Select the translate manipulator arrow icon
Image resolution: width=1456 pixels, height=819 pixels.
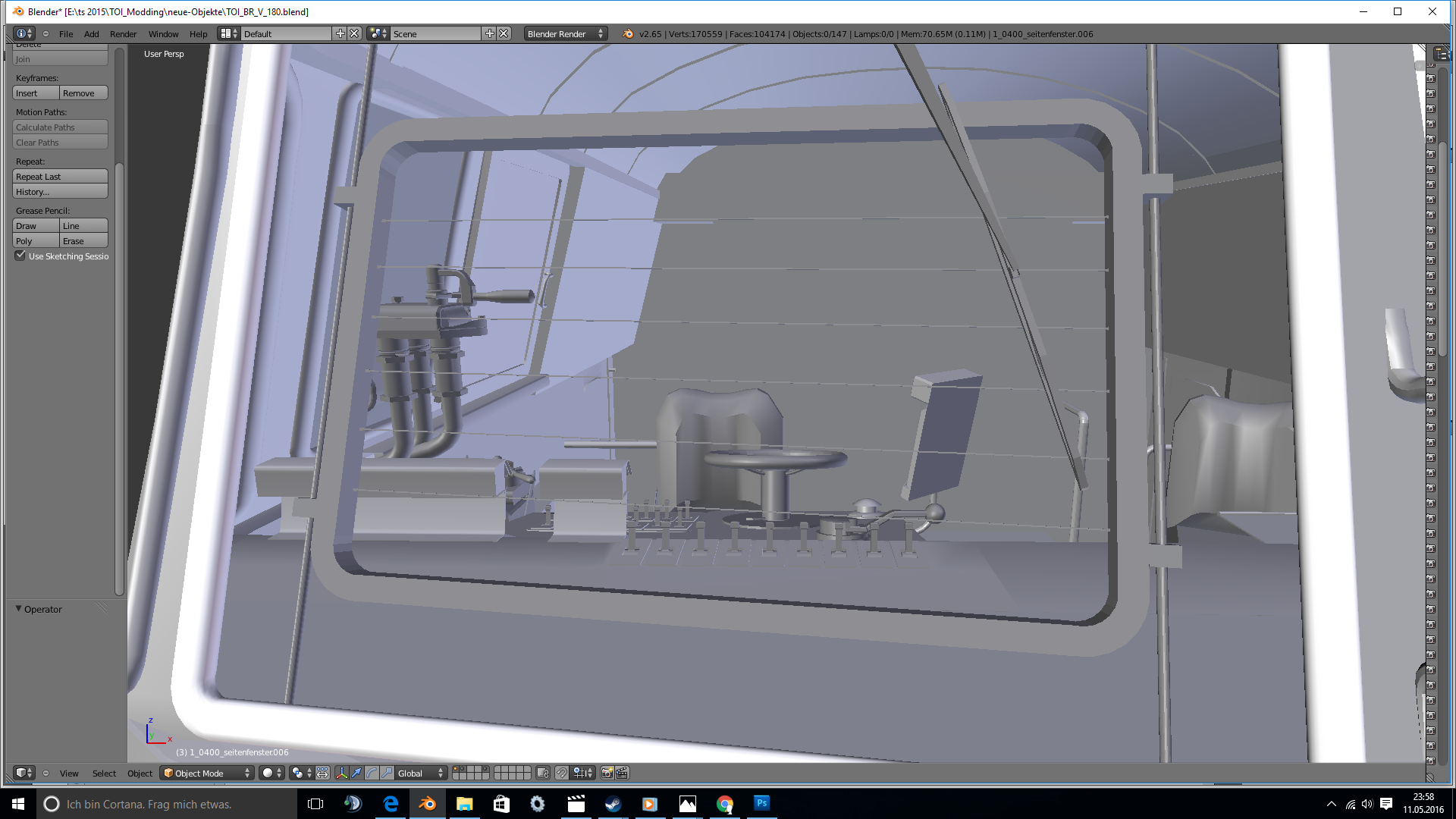(x=356, y=773)
